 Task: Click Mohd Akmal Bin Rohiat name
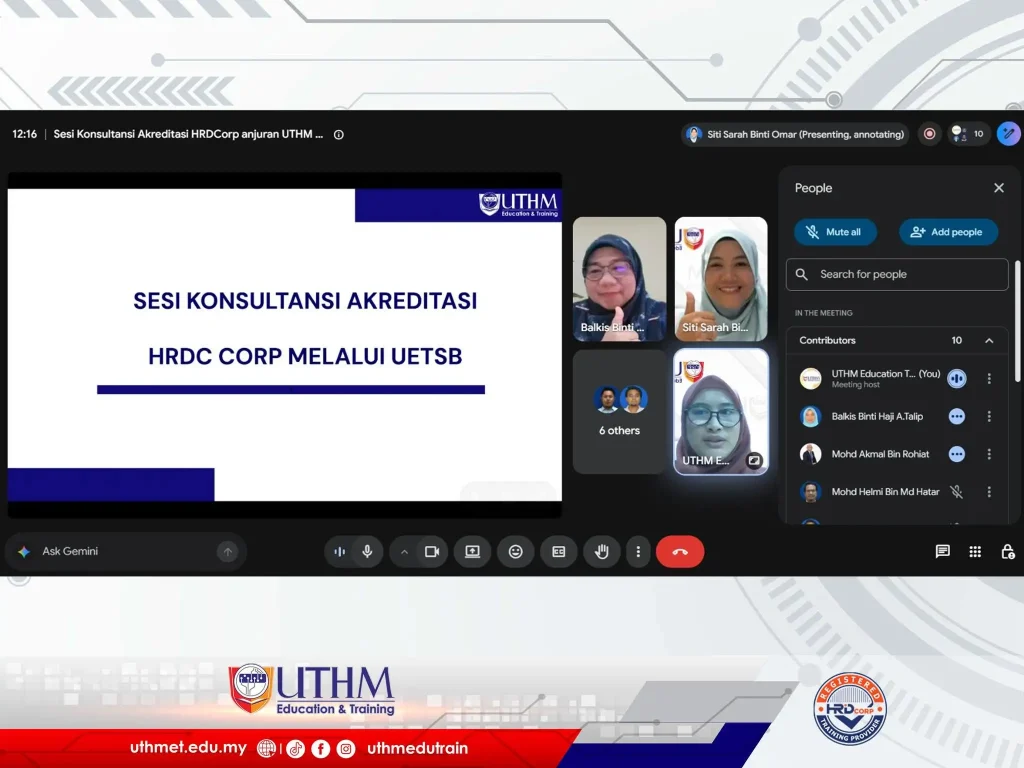click(880, 454)
